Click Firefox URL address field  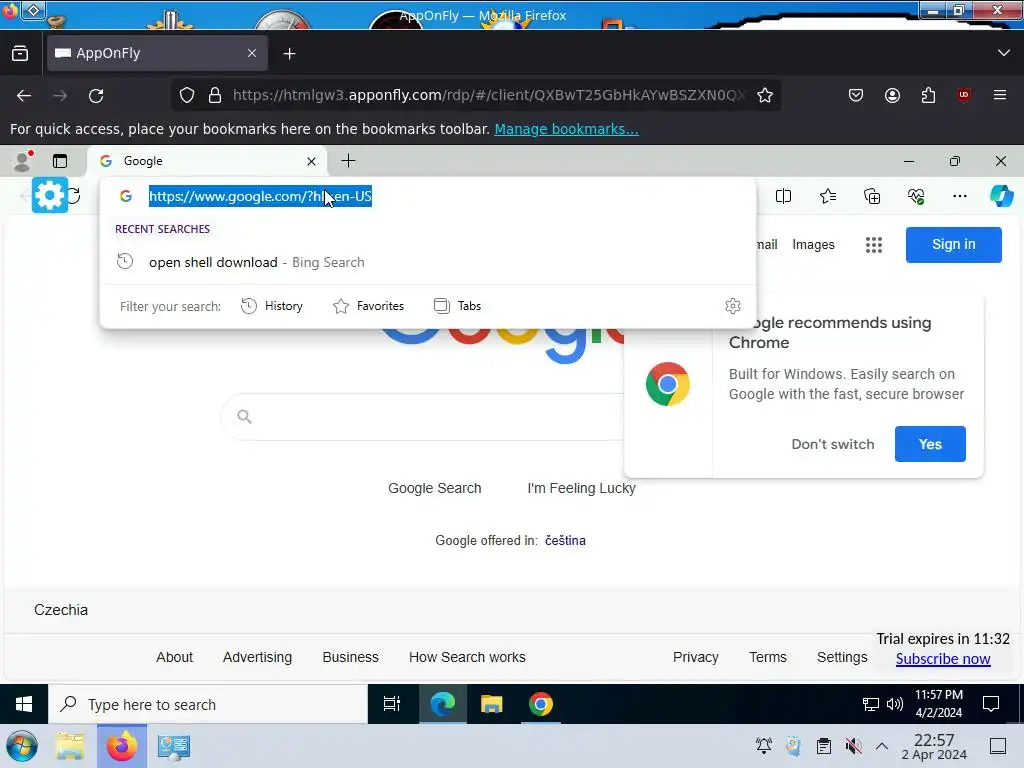pyautogui.click(x=487, y=95)
